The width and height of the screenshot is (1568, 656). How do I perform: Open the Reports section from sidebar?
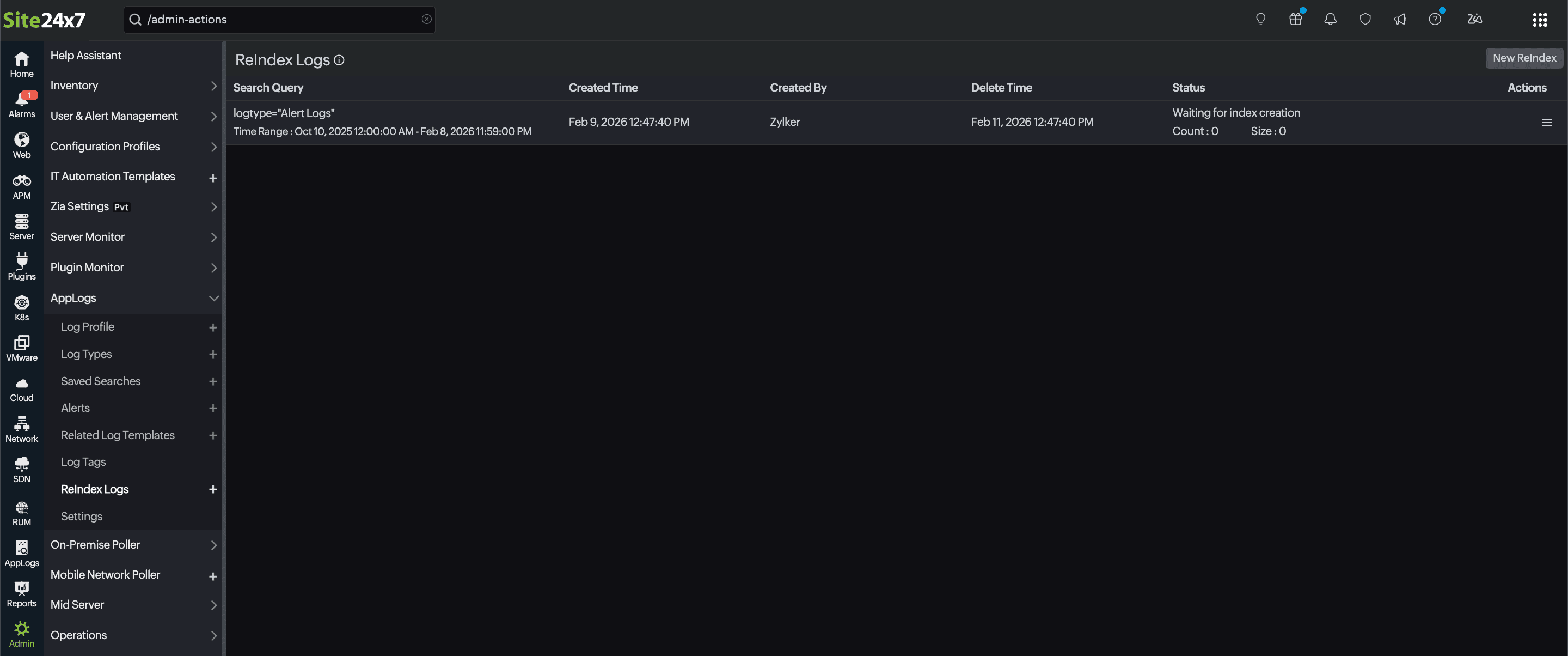pos(22,593)
